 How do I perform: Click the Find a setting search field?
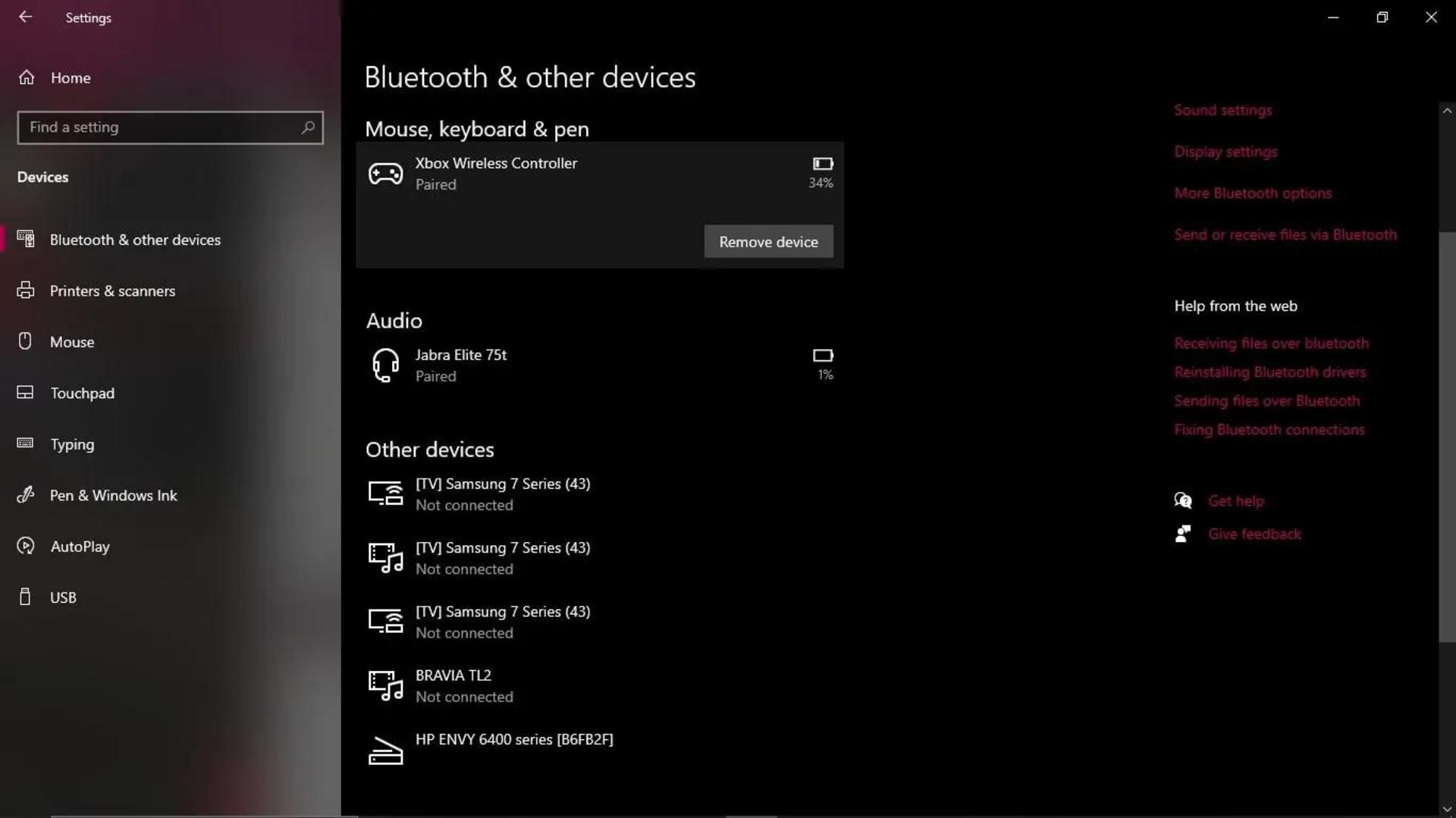(170, 127)
